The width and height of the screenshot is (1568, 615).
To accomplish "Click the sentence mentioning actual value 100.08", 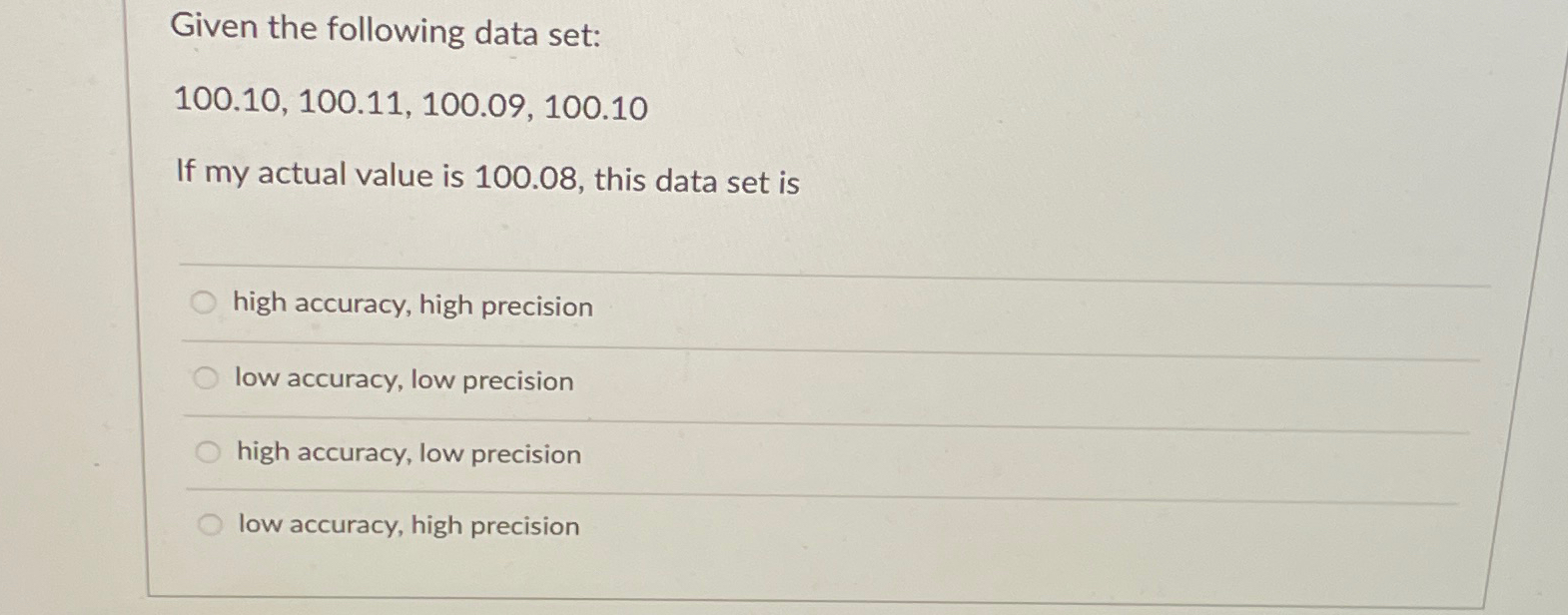I will 486,179.
